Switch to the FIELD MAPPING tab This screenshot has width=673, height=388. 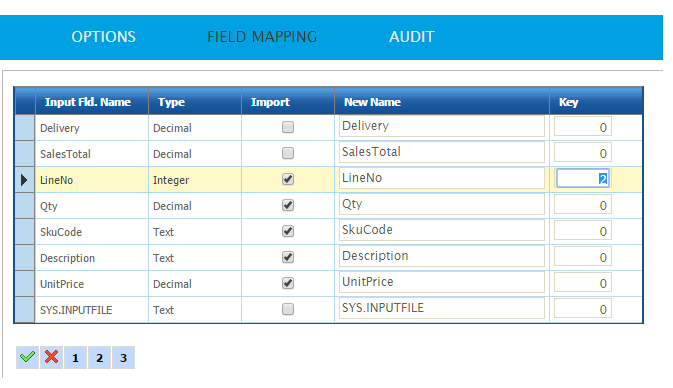262,37
